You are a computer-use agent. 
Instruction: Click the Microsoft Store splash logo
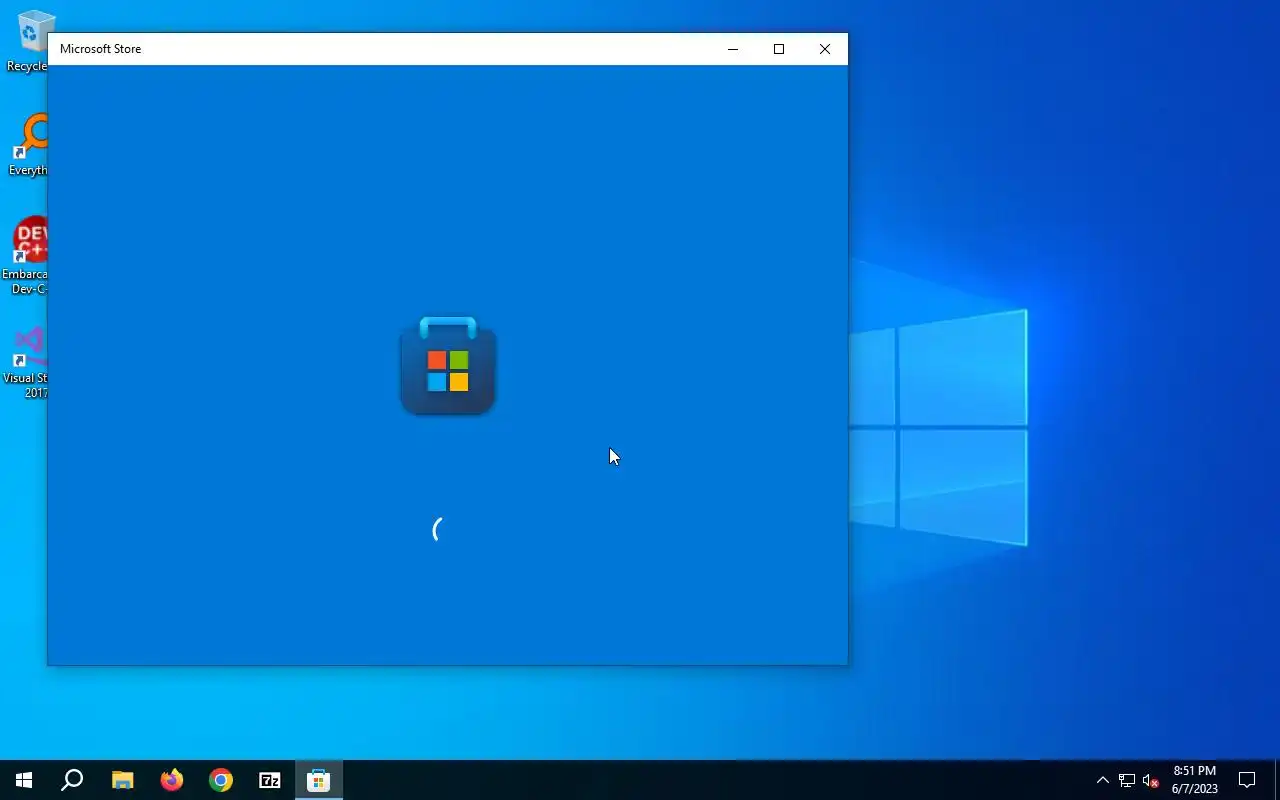click(x=448, y=366)
